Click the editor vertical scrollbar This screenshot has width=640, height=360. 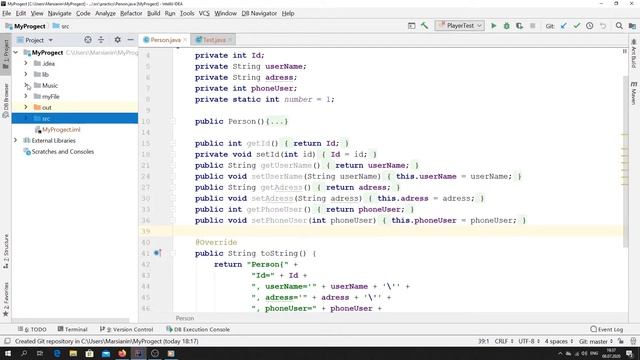pos(625,161)
